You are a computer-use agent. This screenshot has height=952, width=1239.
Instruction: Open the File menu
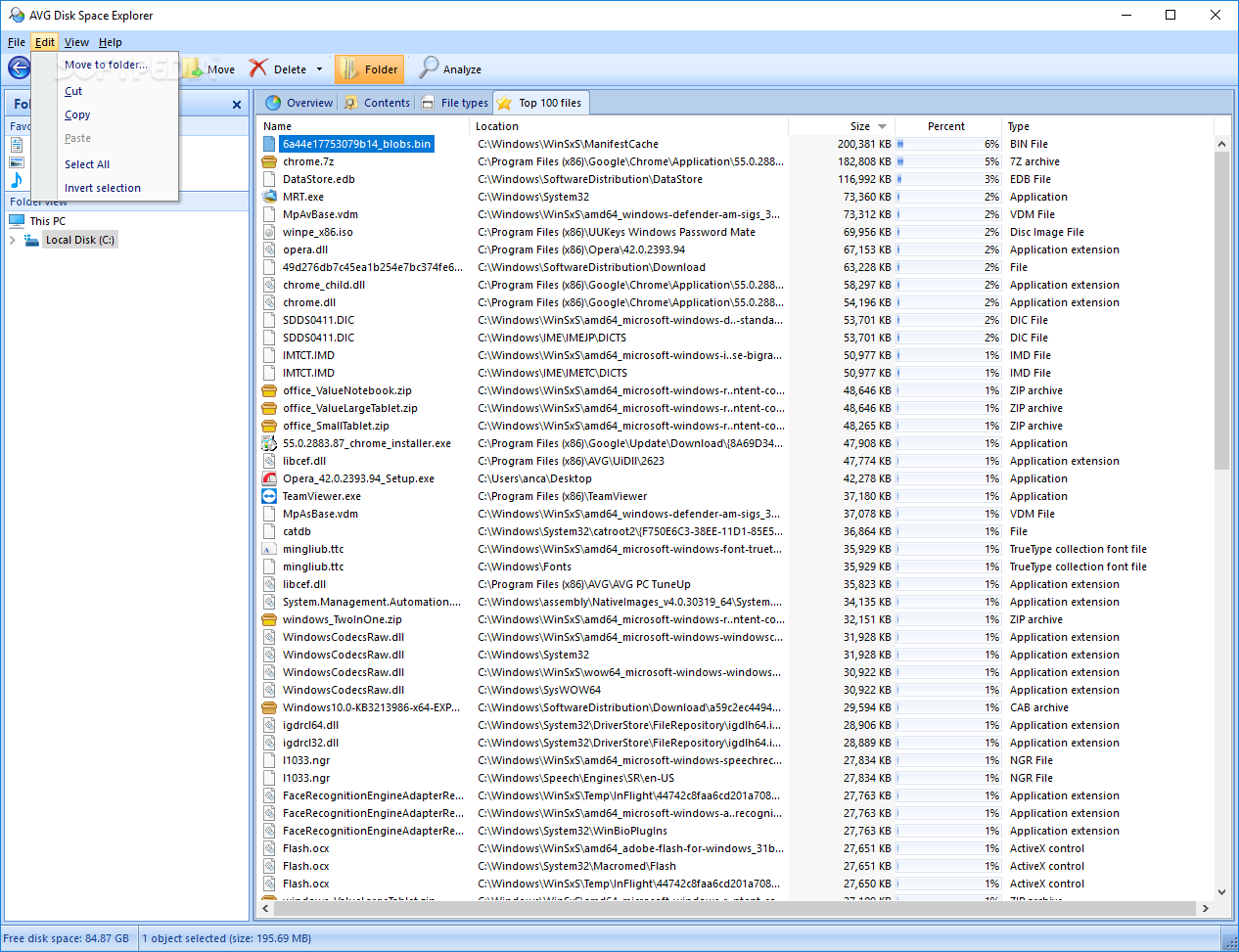[17, 42]
